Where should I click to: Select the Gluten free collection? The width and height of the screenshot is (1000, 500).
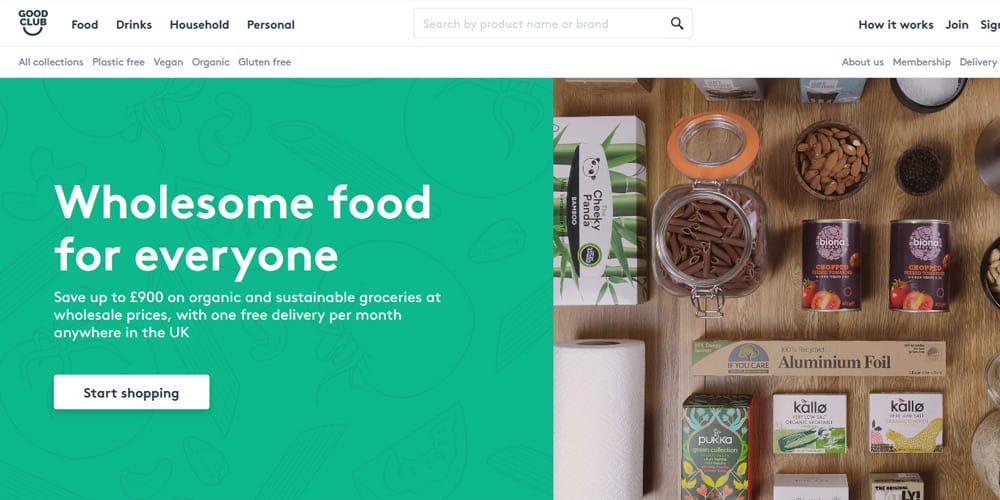(x=265, y=62)
